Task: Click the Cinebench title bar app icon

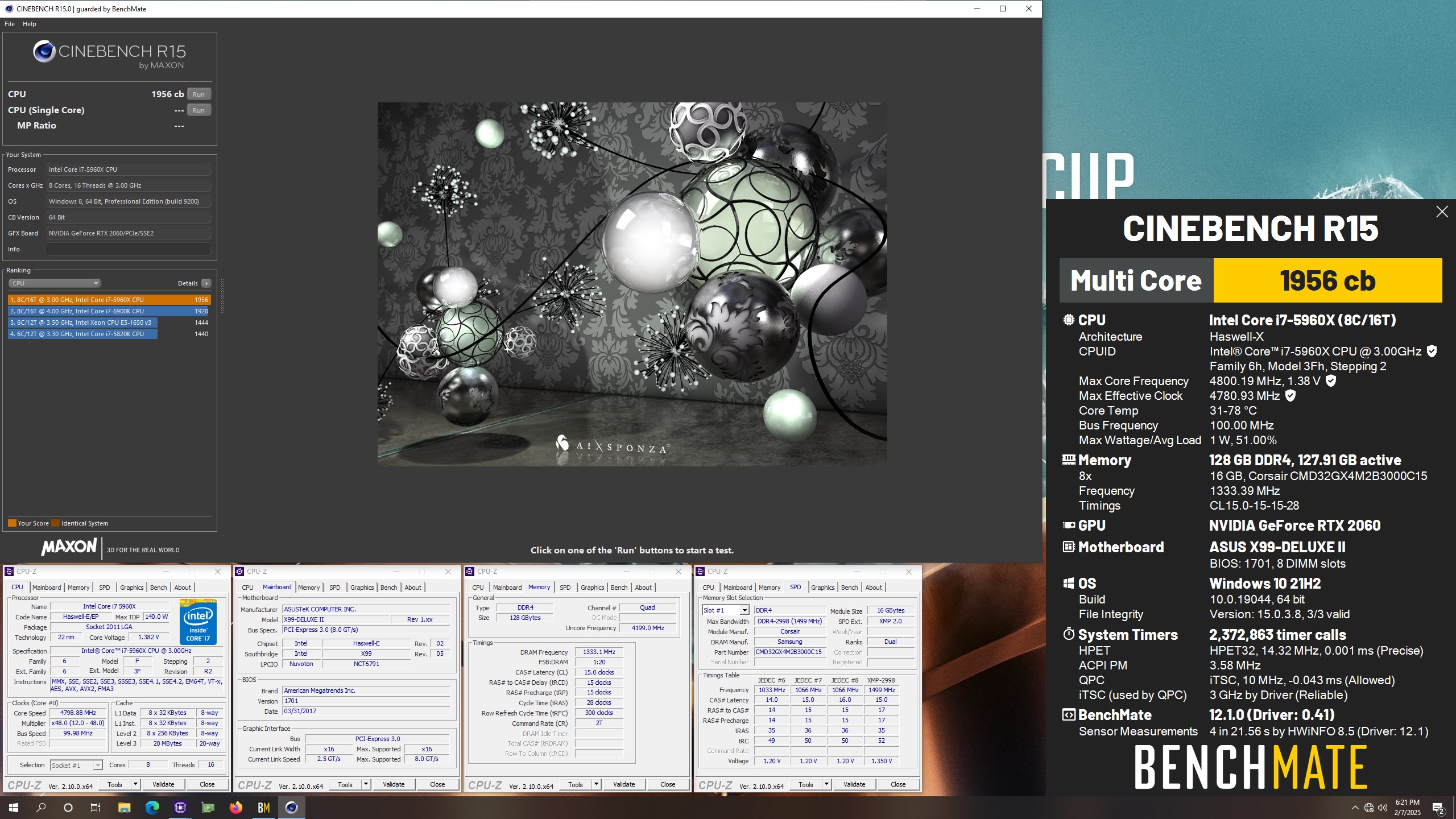Action: click(x=9, y=9)
